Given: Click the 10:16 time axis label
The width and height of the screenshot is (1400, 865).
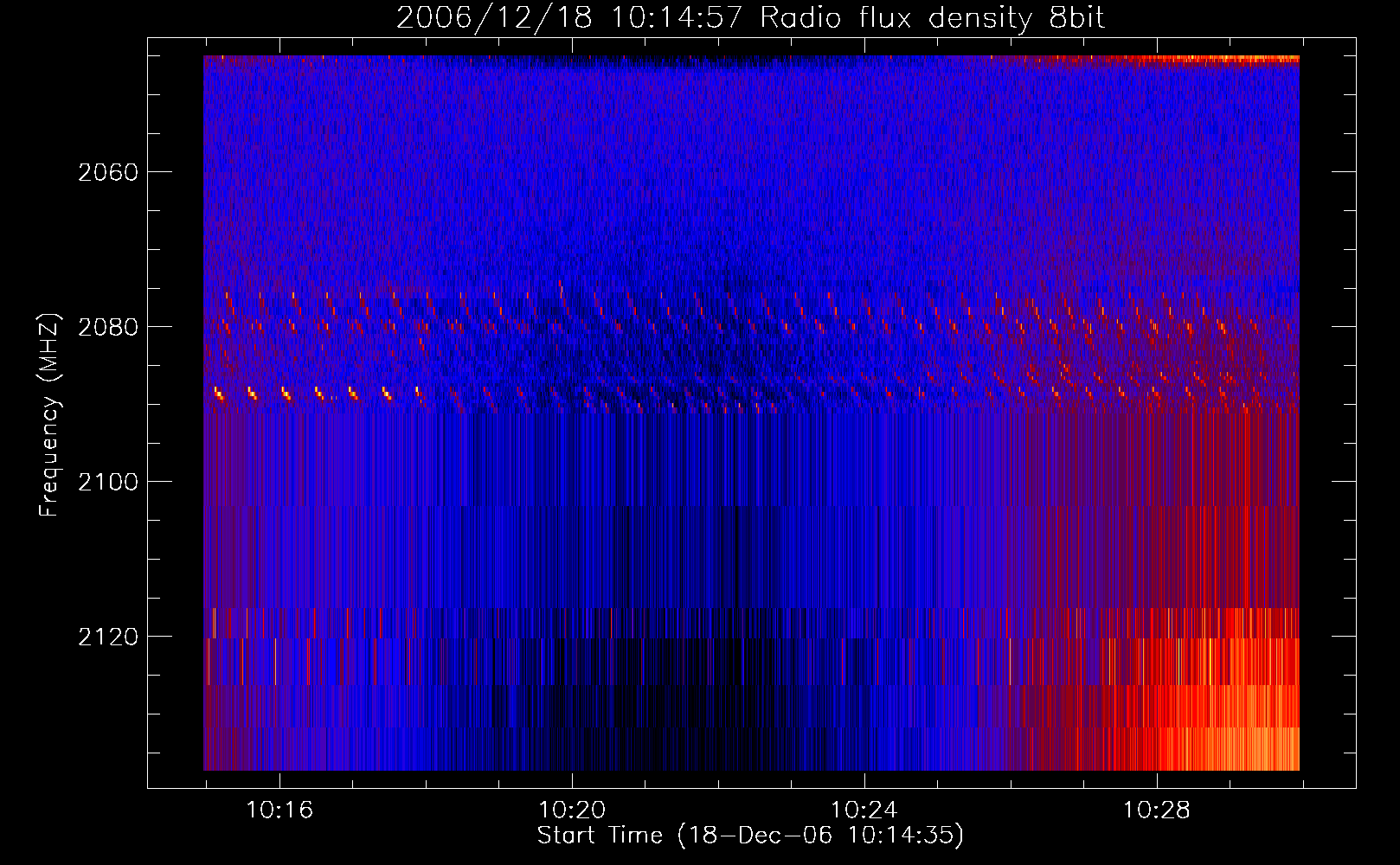Looking at the screenshot, I should pyautogui.click(x=279, y=810).
